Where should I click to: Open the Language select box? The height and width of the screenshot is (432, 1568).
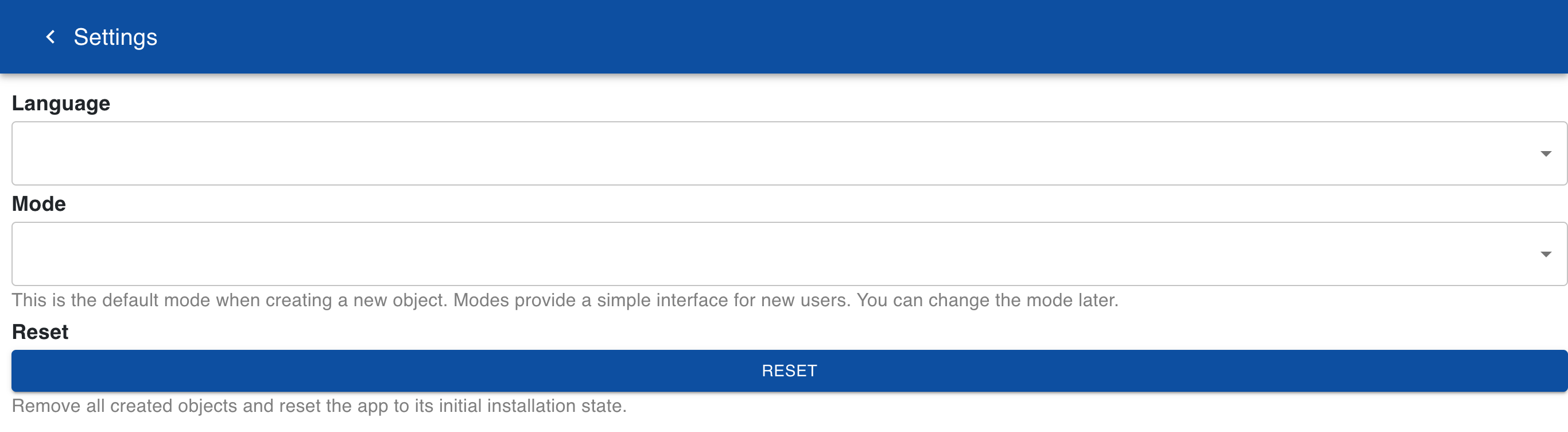(789, 153)
